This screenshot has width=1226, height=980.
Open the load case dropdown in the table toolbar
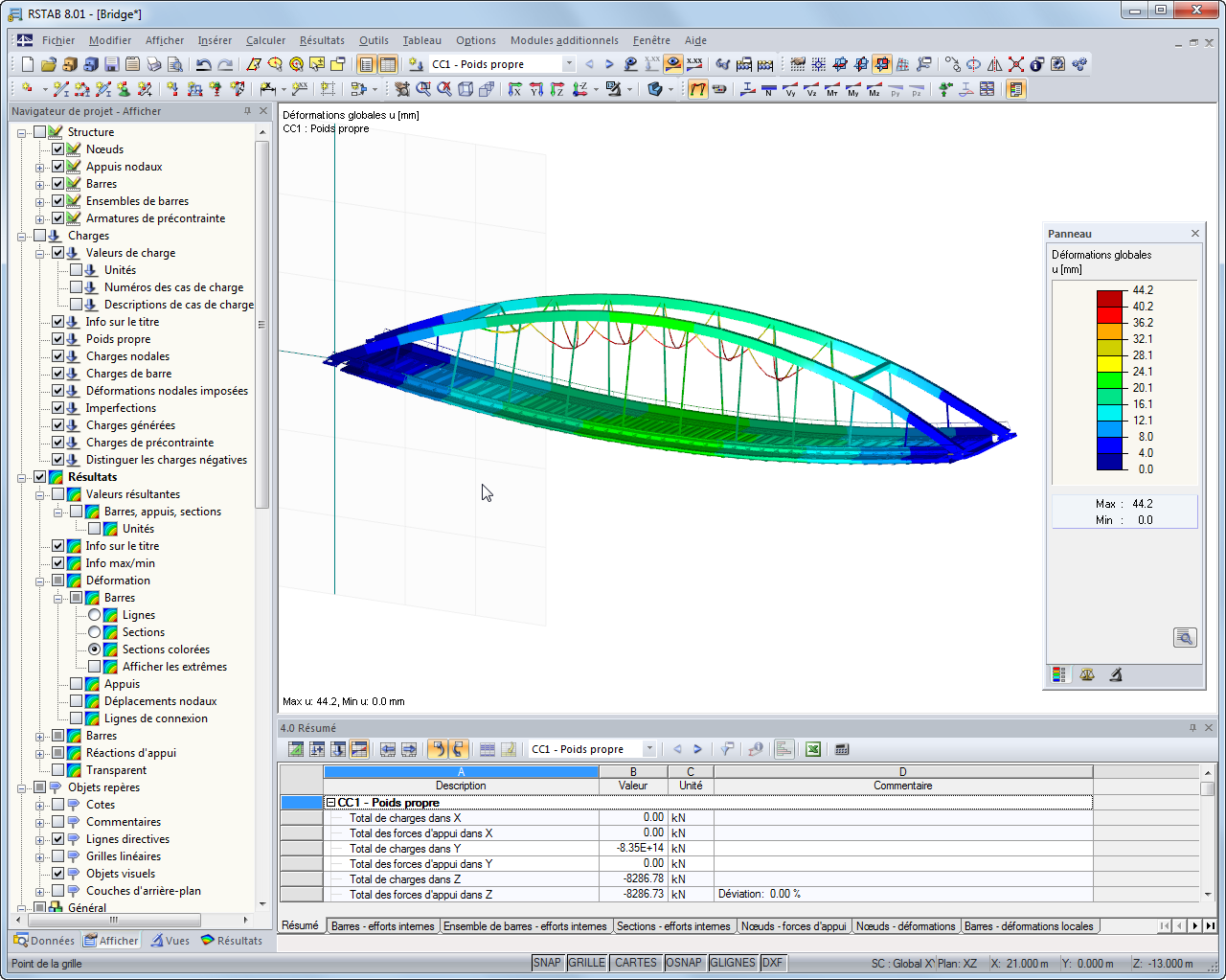tap(649, 749)
